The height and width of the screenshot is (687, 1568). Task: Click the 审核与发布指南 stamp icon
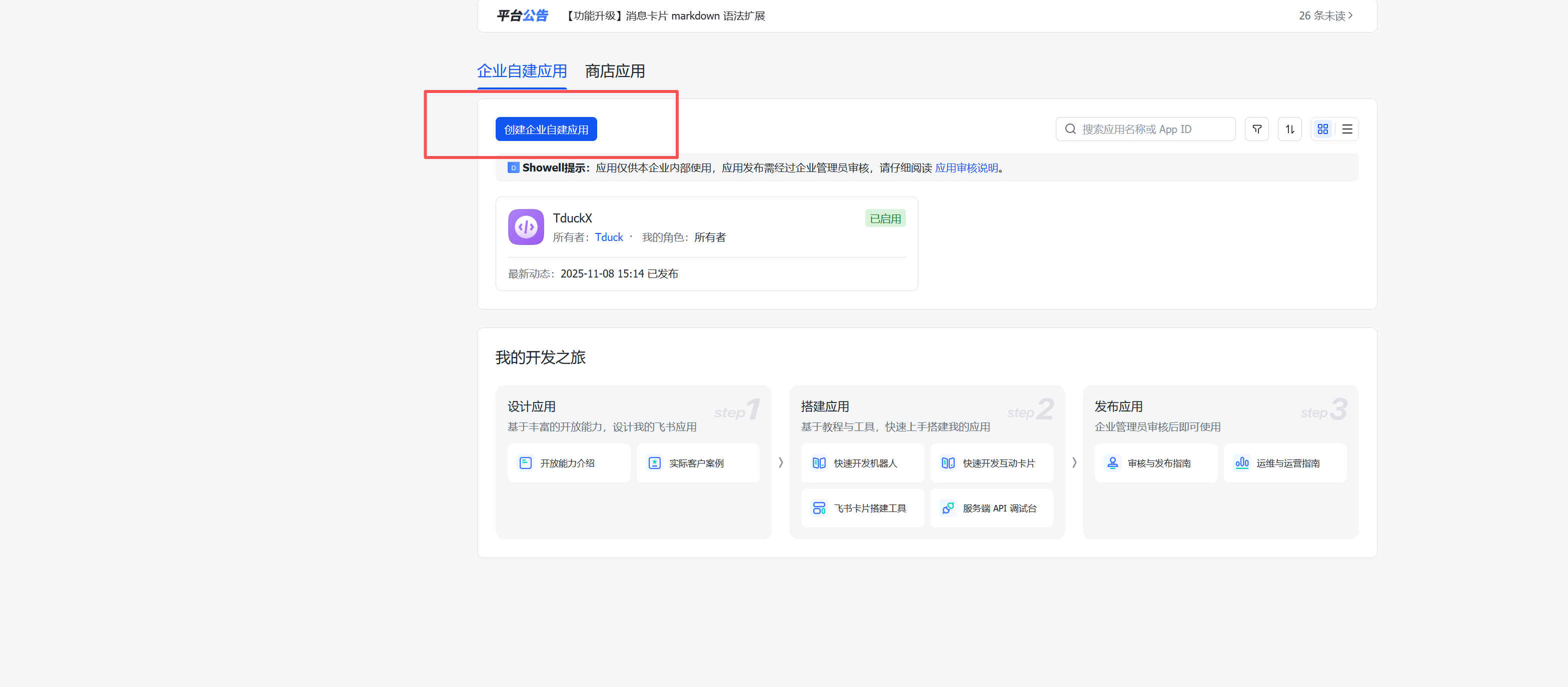point(1113,463)
